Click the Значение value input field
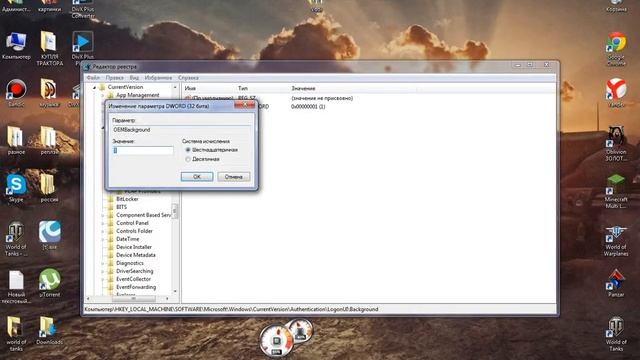The height and width of the screenshot is (360, 640). tap(143, 151)
